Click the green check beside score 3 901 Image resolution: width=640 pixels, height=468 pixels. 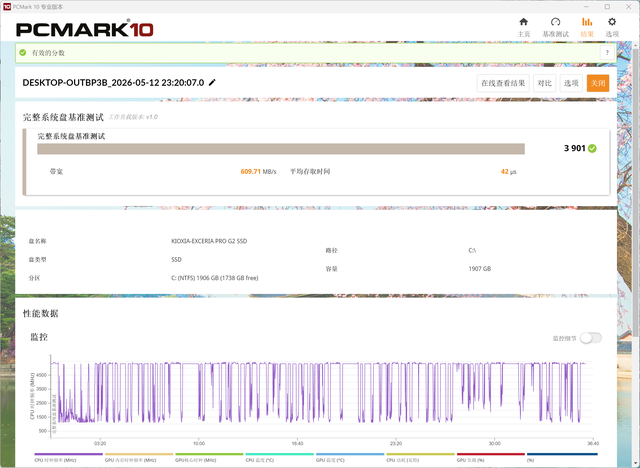(592, 149)
